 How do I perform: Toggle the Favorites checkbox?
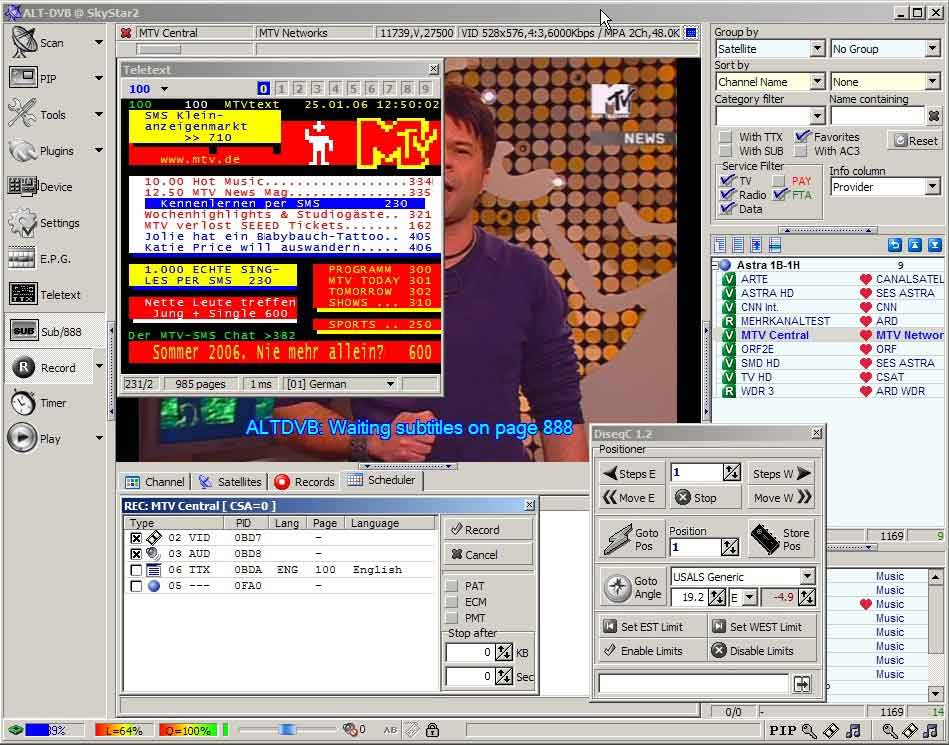coord(802,137)
